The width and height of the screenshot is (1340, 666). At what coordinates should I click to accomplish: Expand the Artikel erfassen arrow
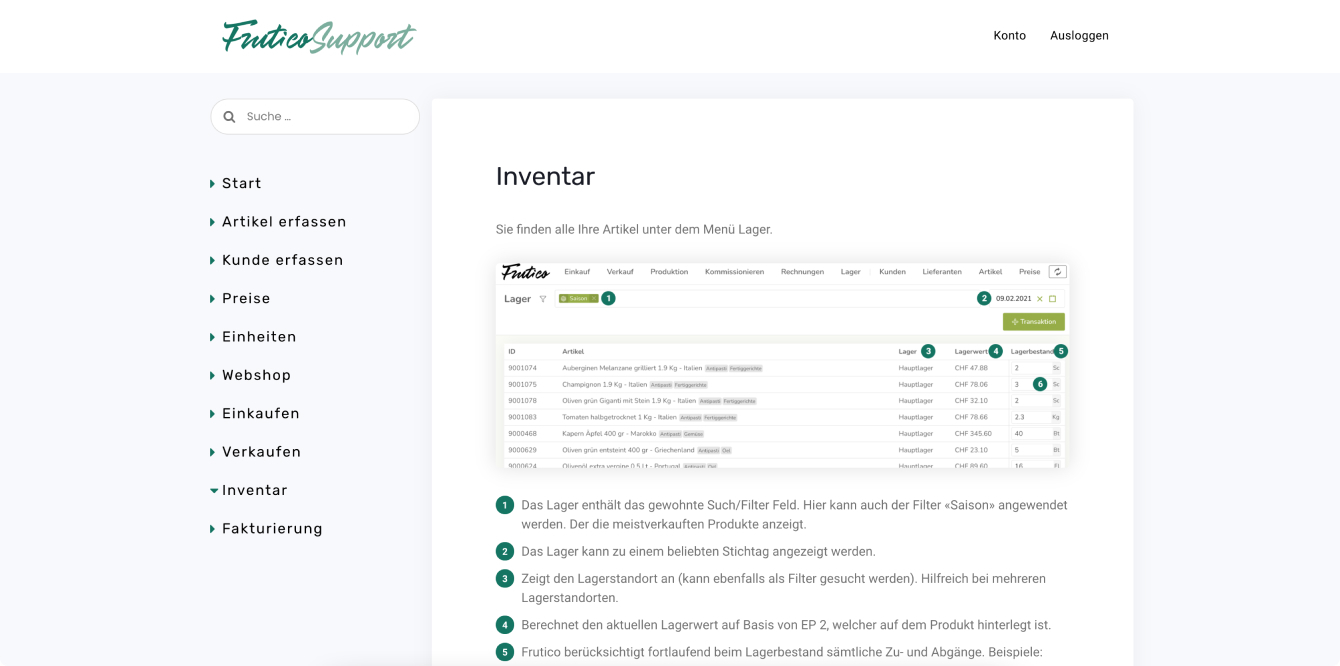coord(213,222)
